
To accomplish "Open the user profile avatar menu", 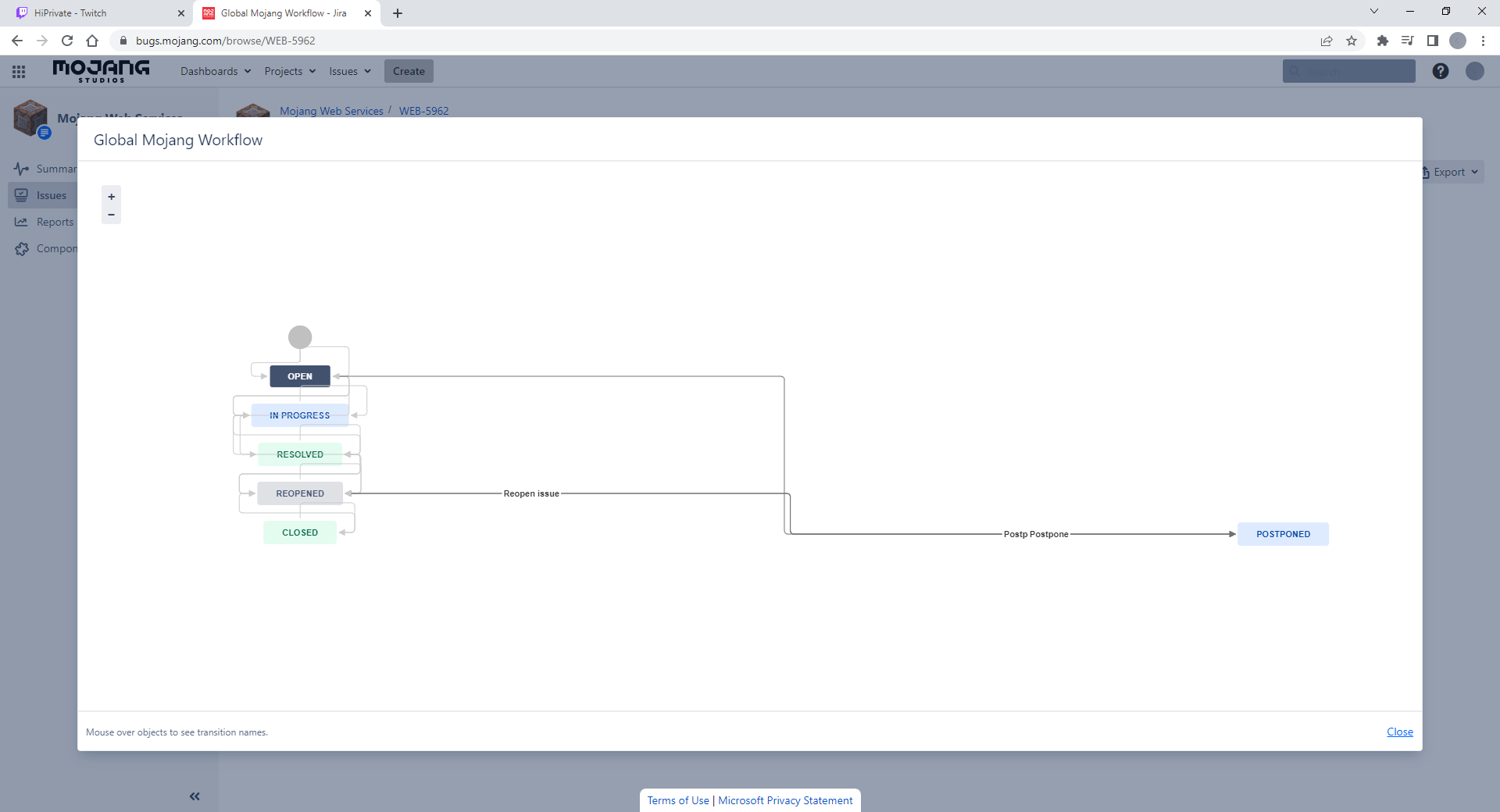I will pyautogui.click(x=1475, y=71).
